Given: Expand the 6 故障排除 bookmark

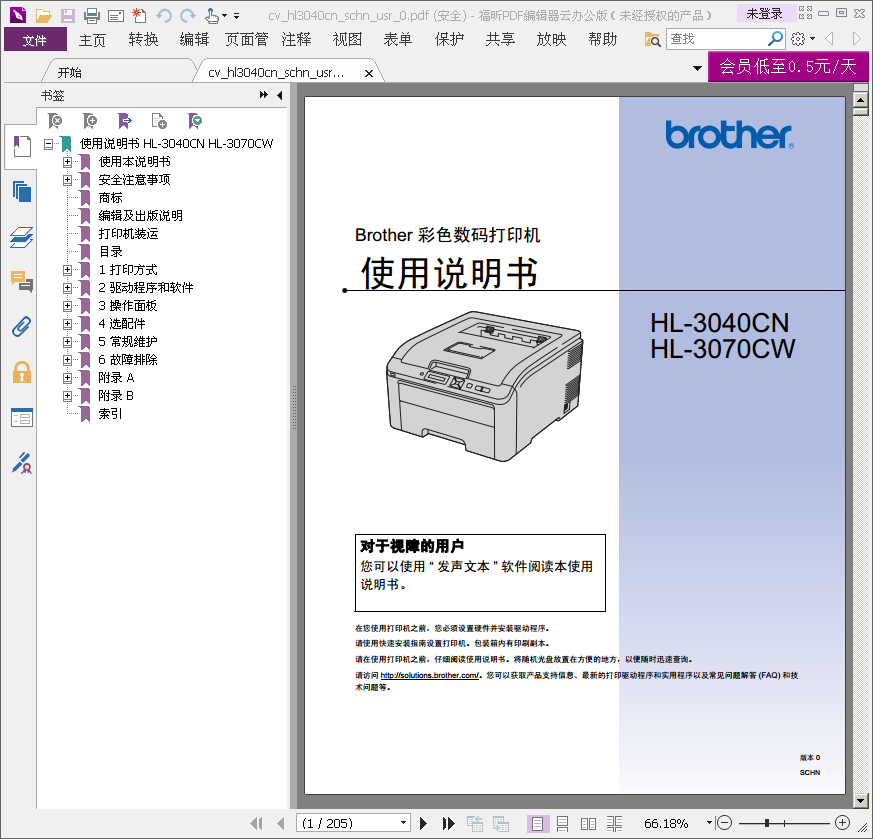Looking at the screenshot, I should pyautogui.click(x=67, y=360).
